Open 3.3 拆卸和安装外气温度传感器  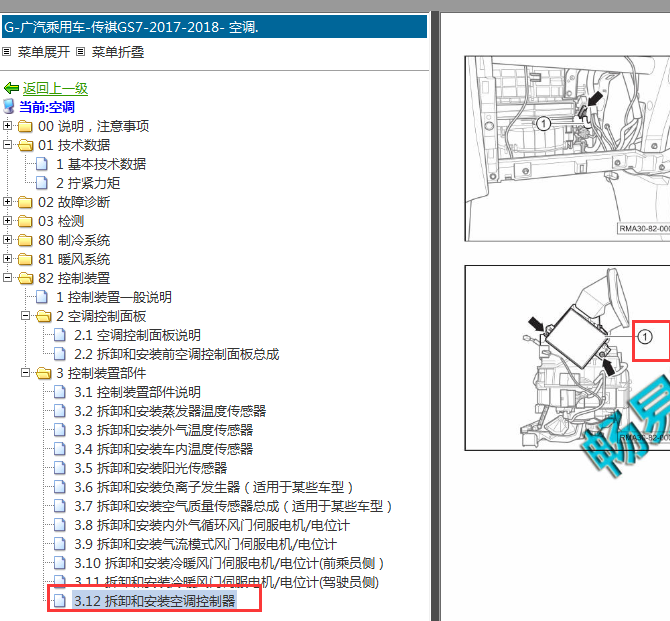(x=164, y=430)
